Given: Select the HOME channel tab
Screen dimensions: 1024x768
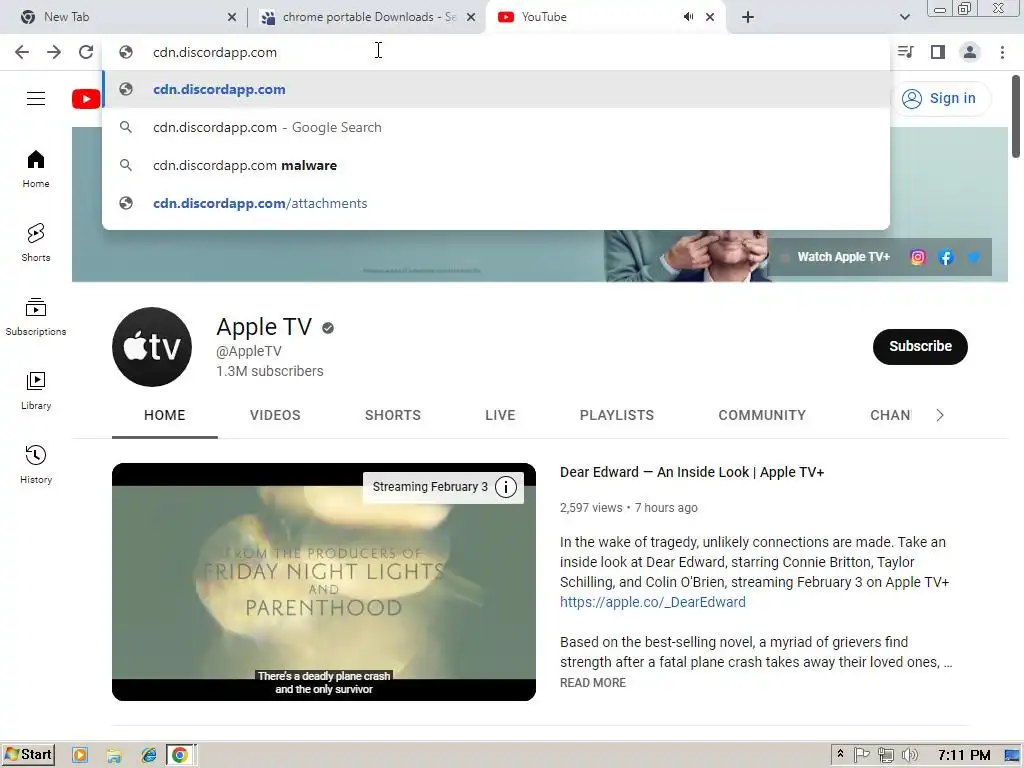Looking at the screenshot, I should (165, 415).
